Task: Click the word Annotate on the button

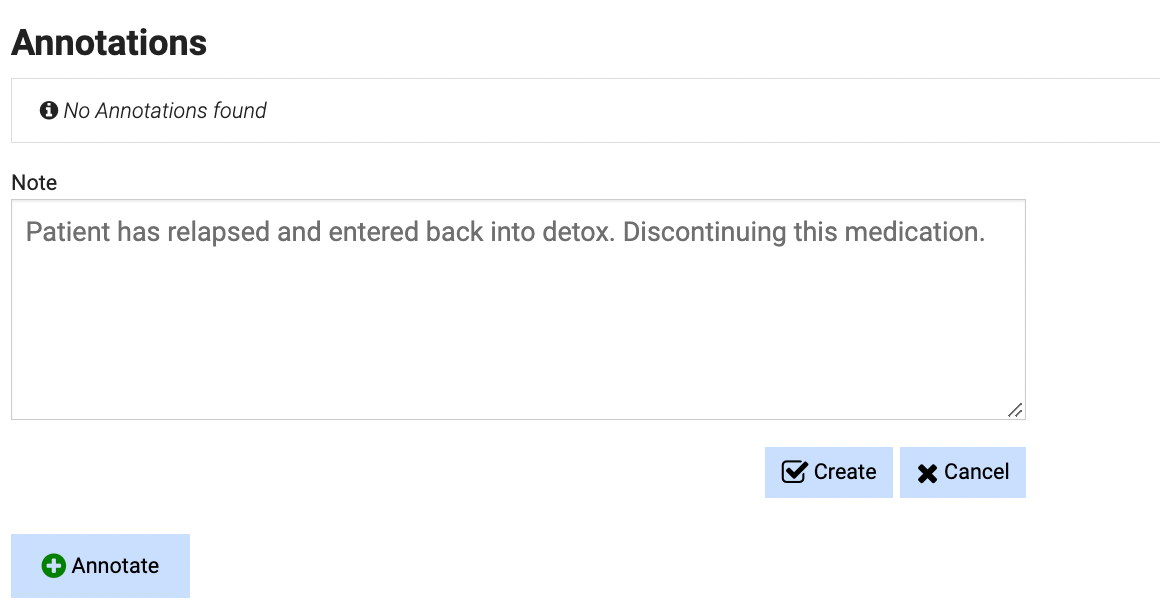Action: tap(115, 566)
